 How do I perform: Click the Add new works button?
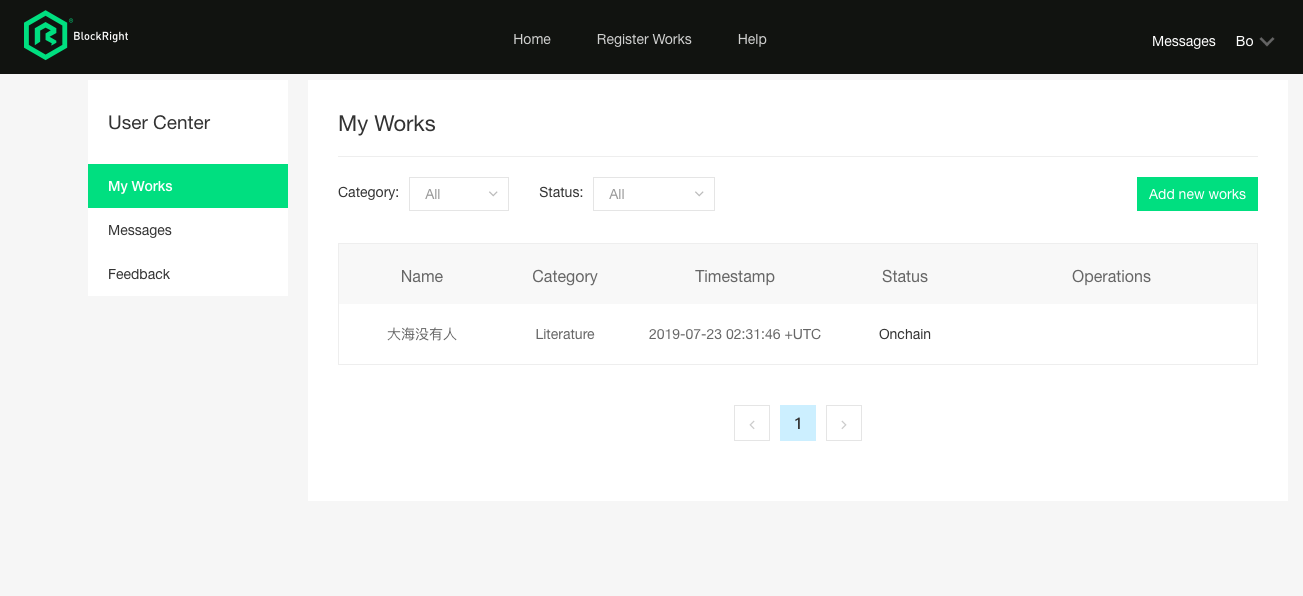1197,194
